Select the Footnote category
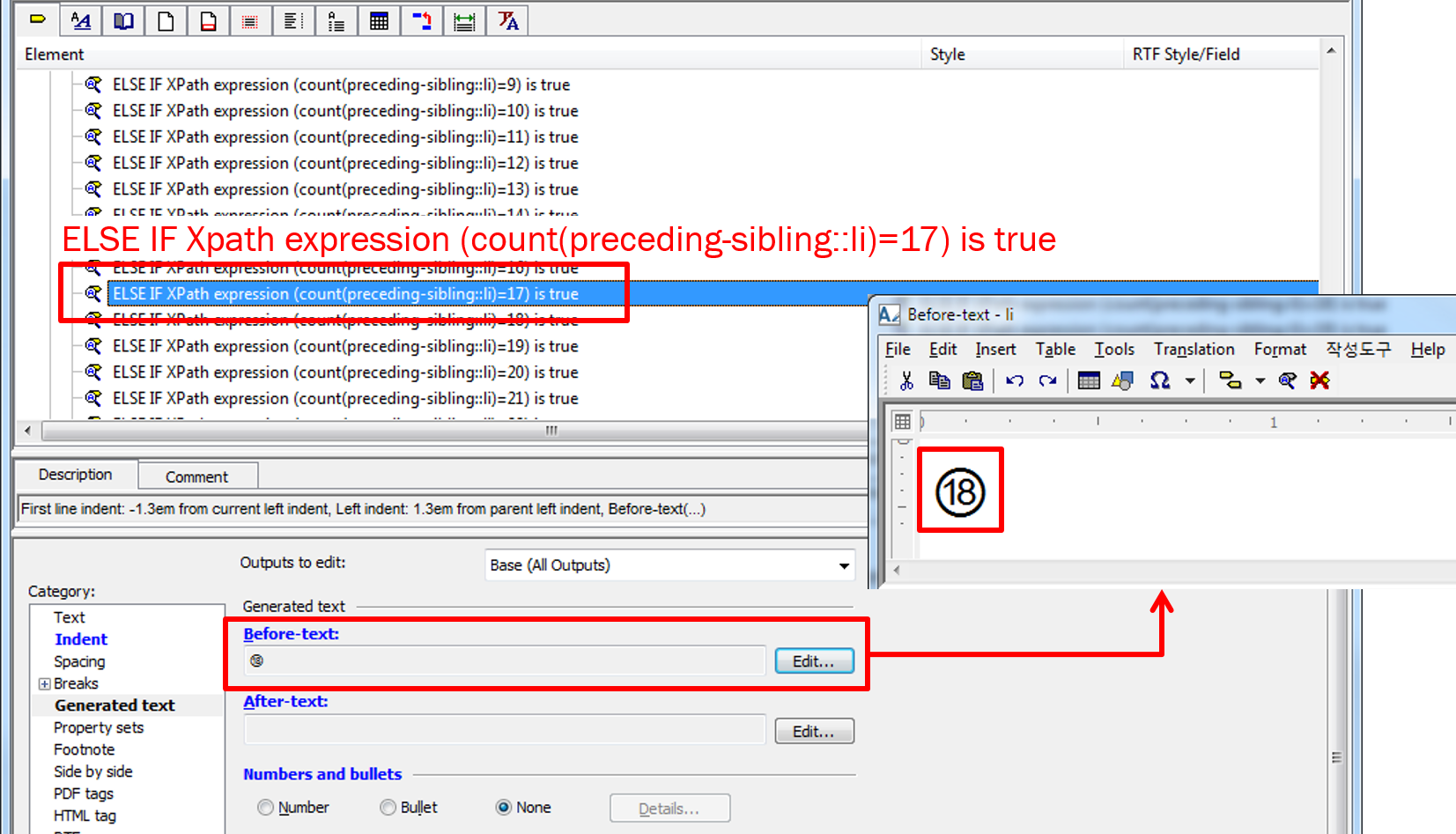 [84, 749]
